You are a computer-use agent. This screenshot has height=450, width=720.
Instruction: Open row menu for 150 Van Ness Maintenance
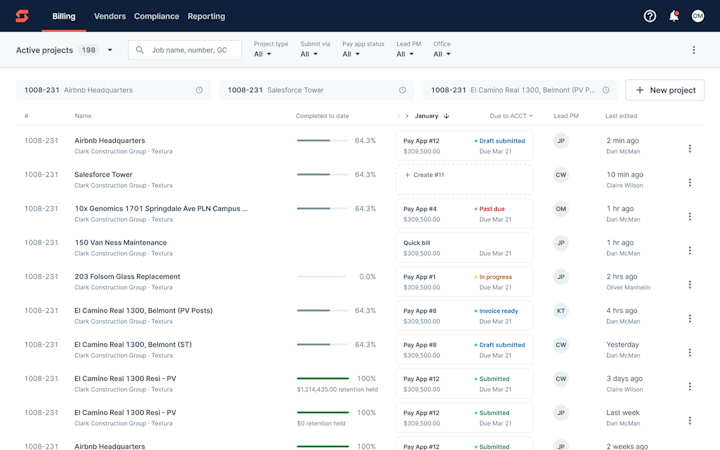690,250
